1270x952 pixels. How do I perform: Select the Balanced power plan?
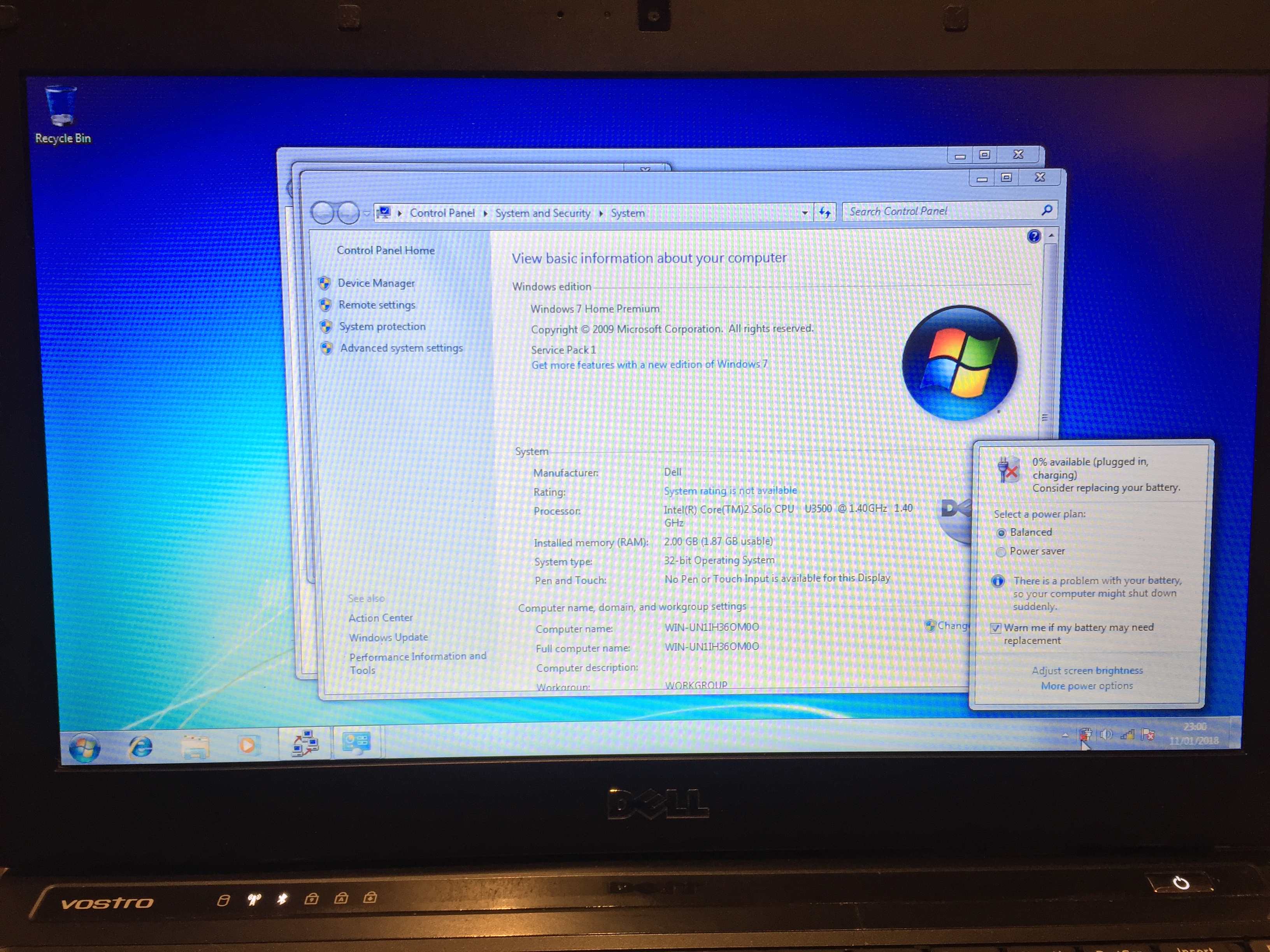tap(1001, 533)
